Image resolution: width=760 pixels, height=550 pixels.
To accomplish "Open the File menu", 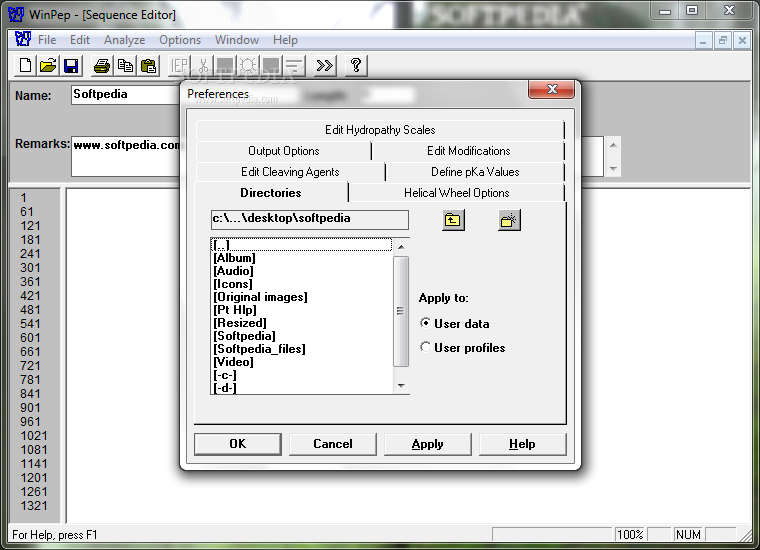I will pyautogui.click(x=47, y=40).
